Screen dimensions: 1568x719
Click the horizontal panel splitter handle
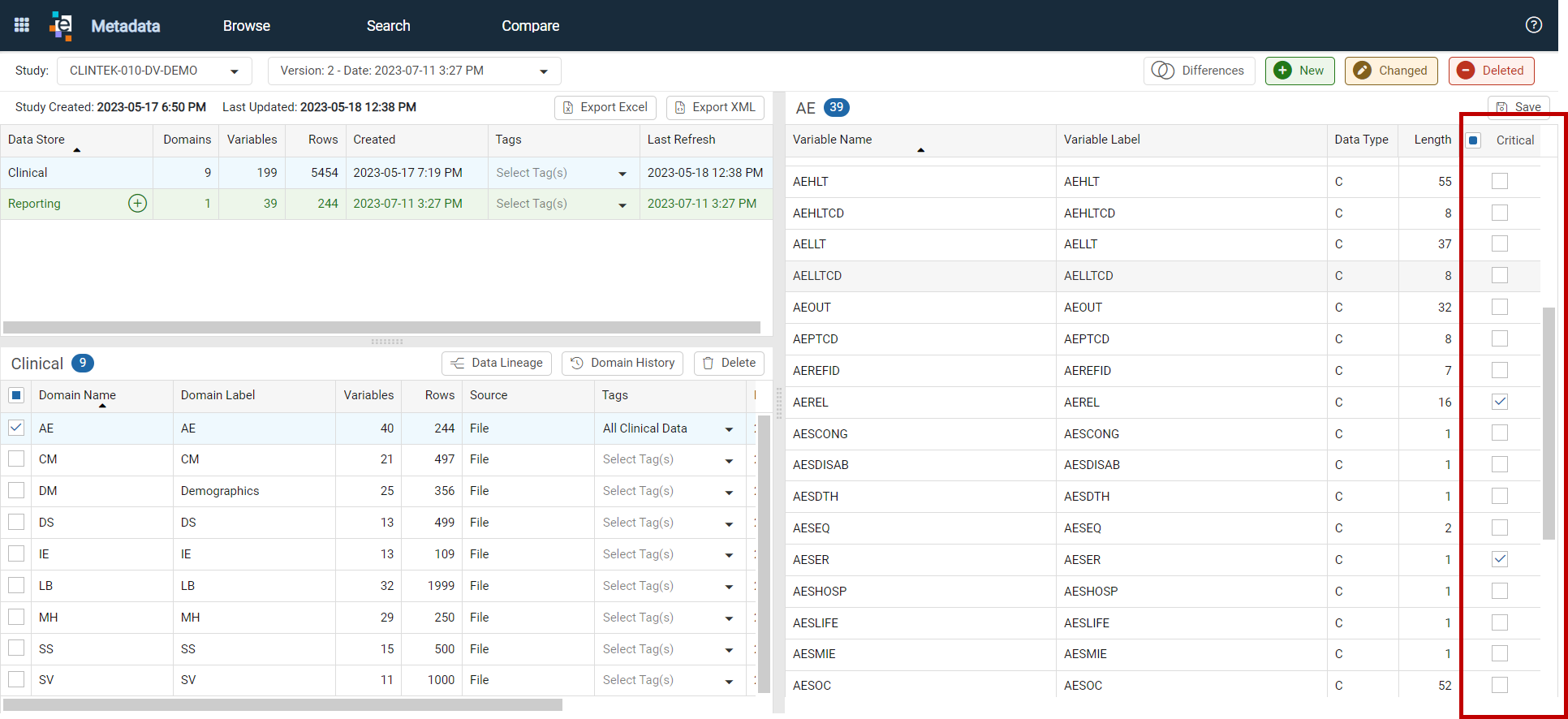tap(387, 342)
